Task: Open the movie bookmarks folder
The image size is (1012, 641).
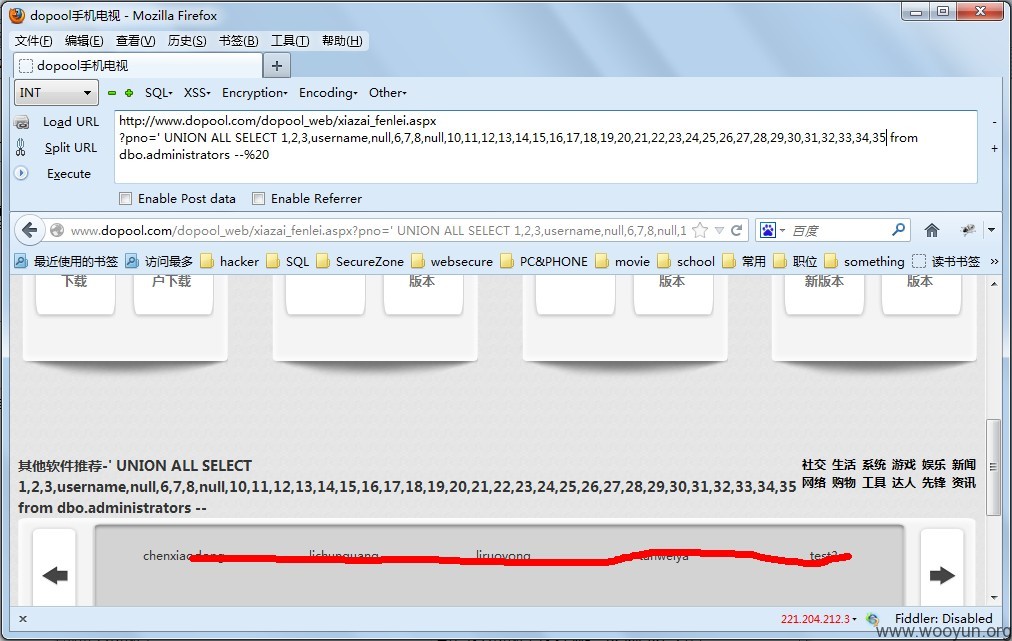Action: pos(623,261)
